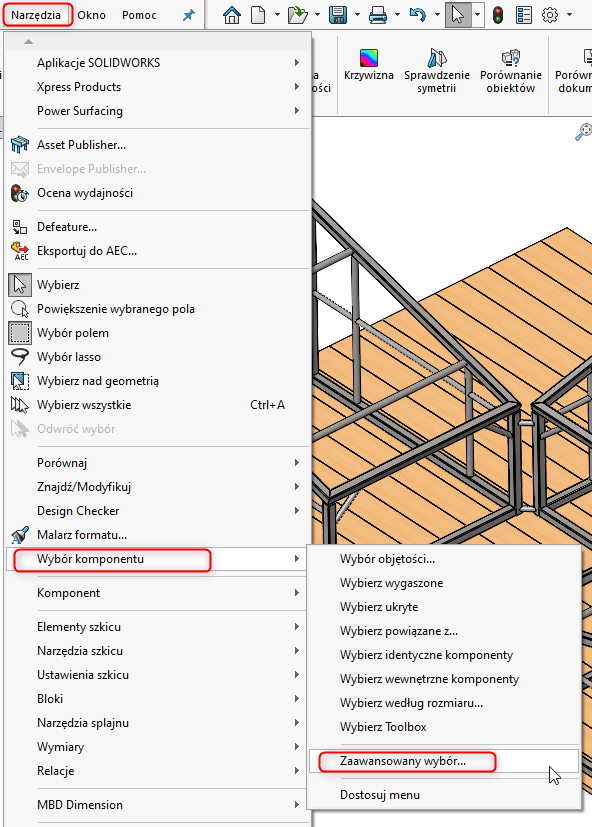Image resolution: width=592 pixels, height=827 pixels.
Task: Expand the dropdown arrow next to Undo
Action: 437,15
